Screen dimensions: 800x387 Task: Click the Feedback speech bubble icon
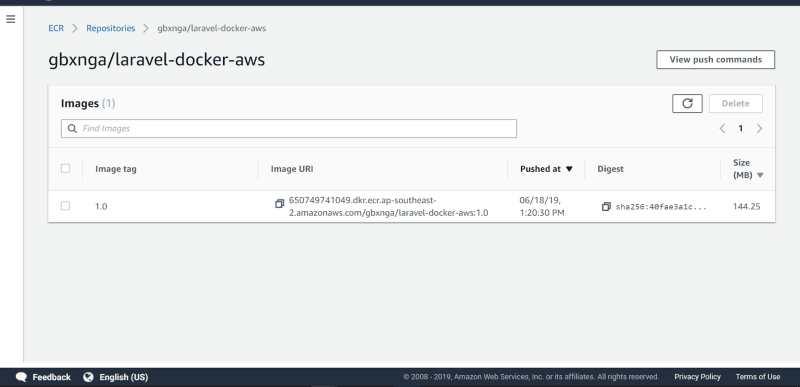[x=21, y=377]
